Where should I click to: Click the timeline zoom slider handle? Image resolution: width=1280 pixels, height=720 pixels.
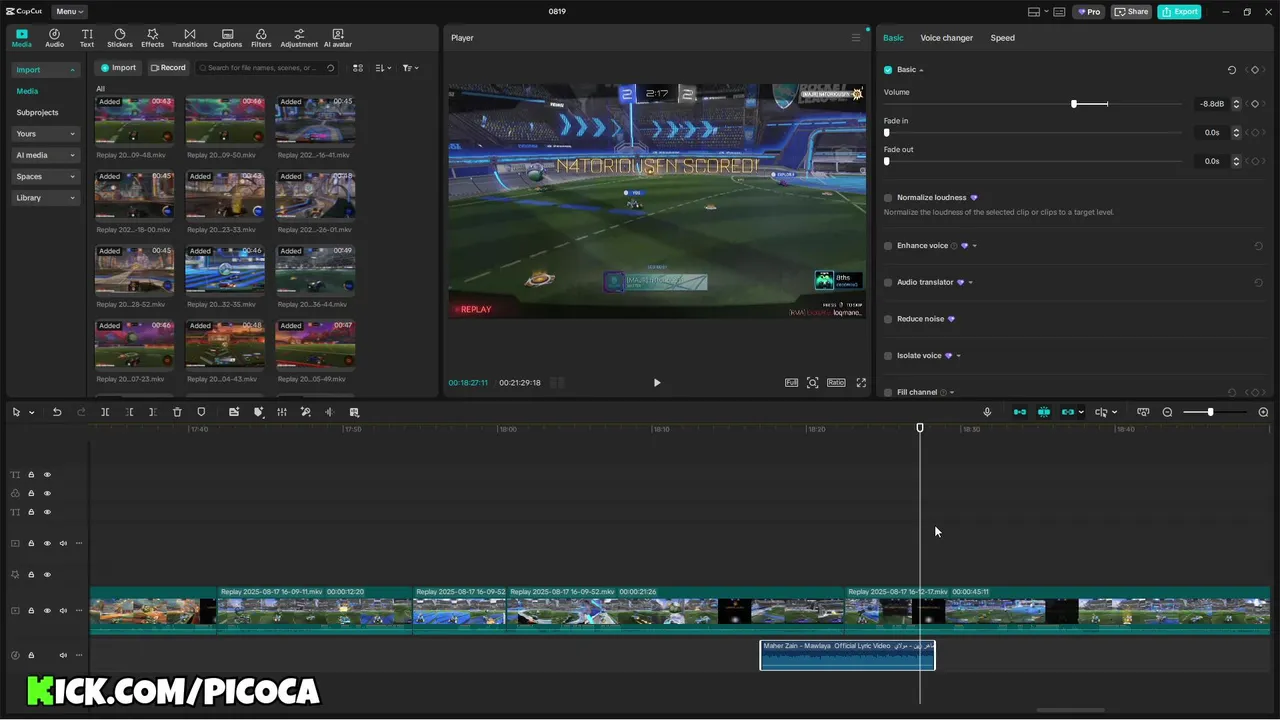point(1210,412)
